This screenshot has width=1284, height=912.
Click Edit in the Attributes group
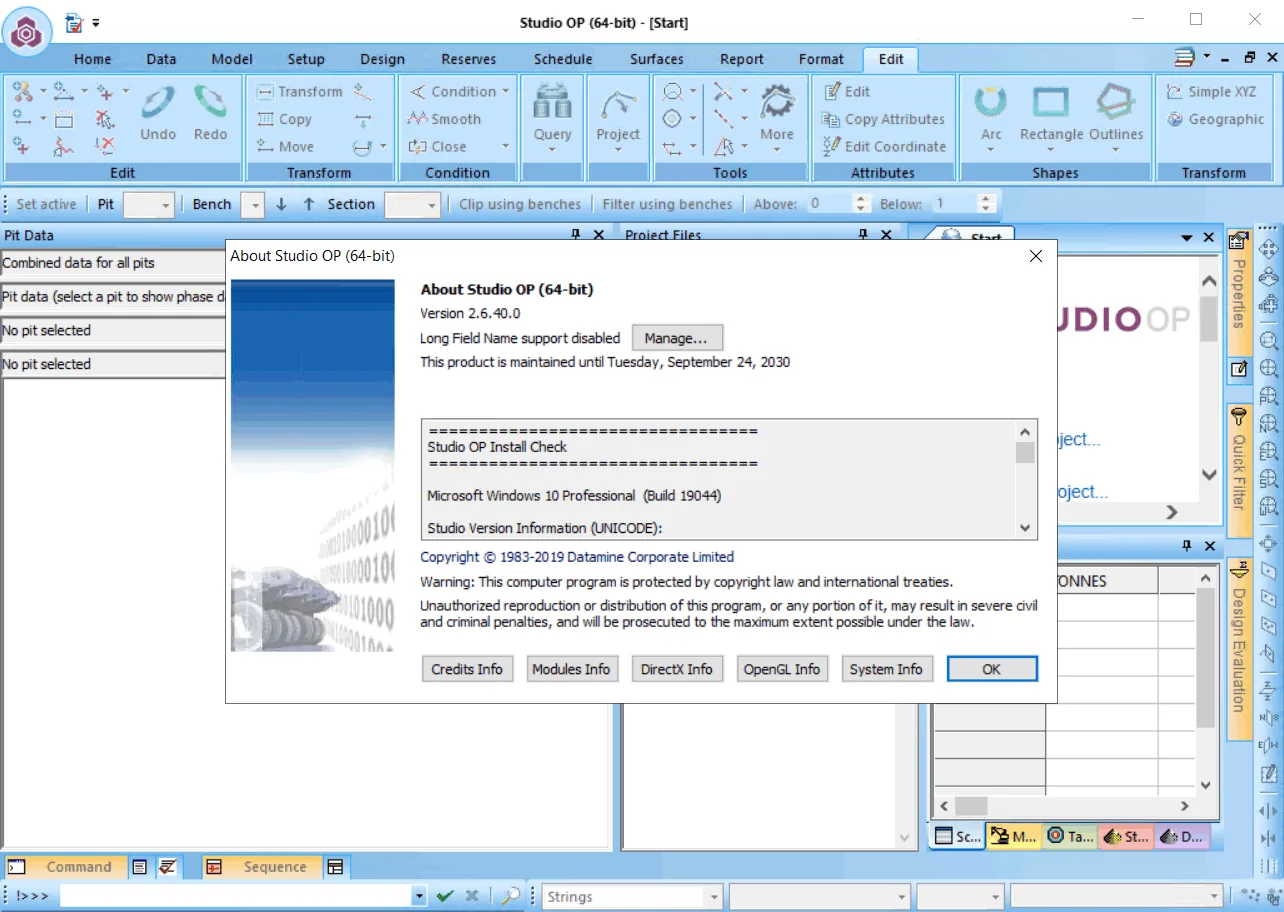click(x=846, y=91)
